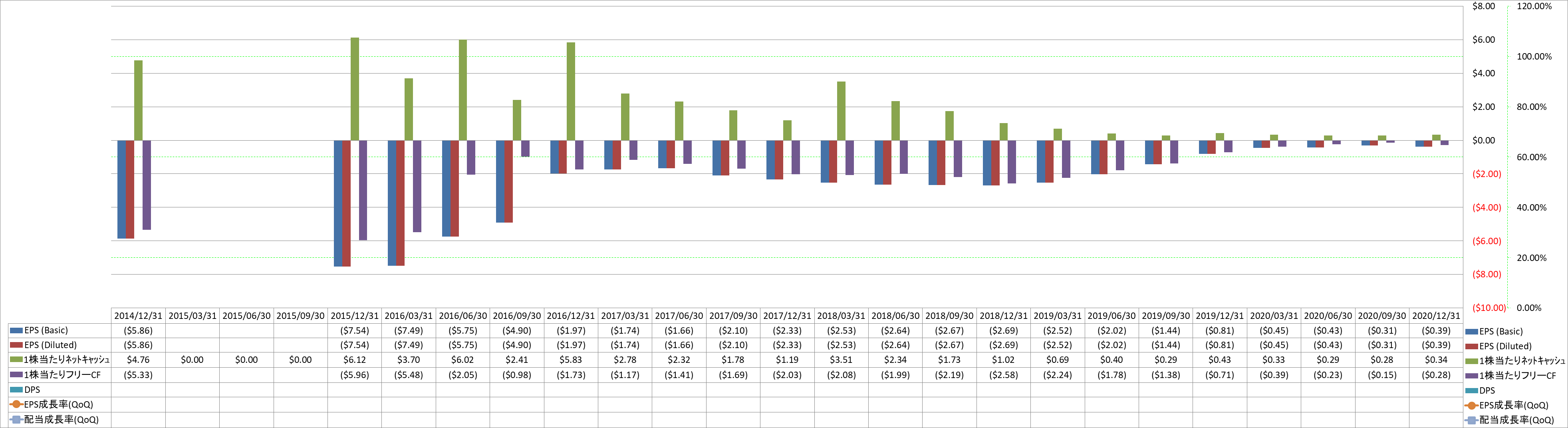Click the ($0.31) cell in the EPS (Basic) row

(1382, 330)
